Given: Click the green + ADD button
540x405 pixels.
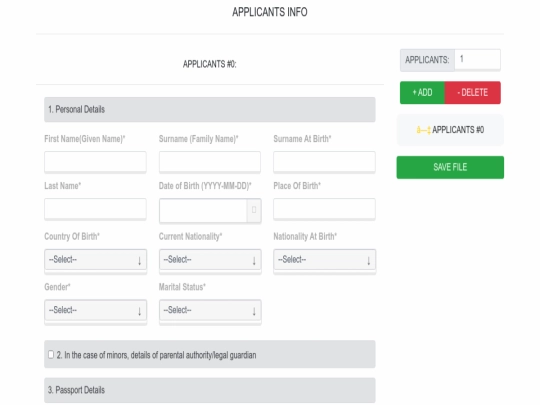Looking at the screenshot, I should (422, 93).
